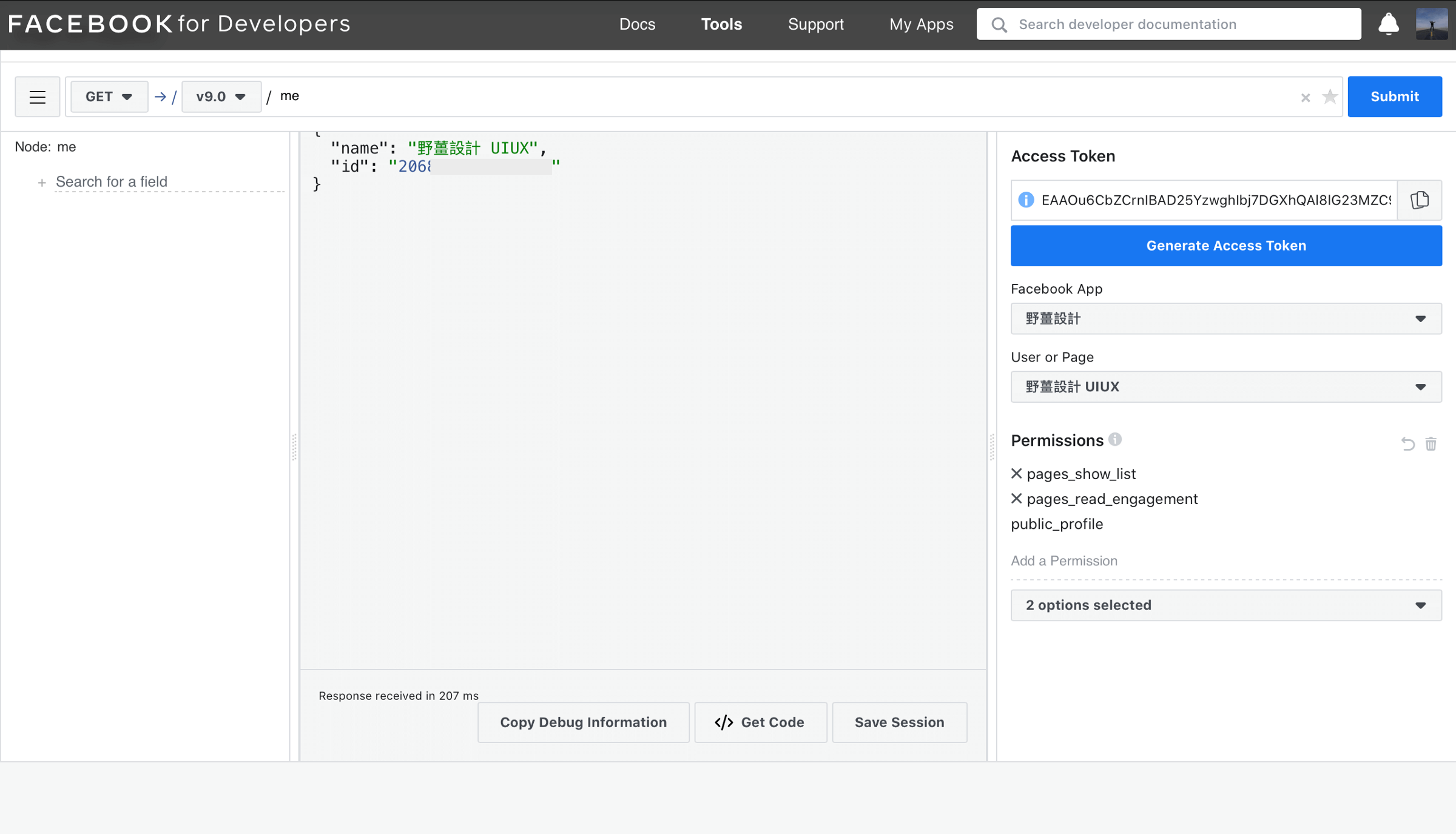Click Generate Access Token

pos(1226,246)
